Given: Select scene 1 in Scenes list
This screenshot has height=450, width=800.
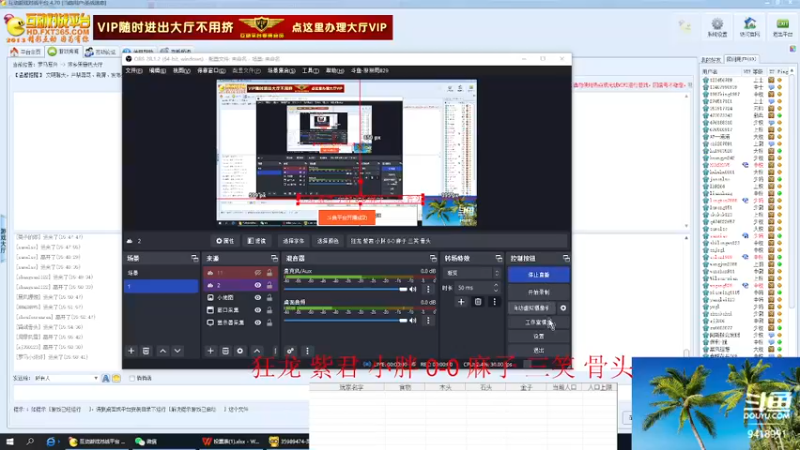Looking at the screenshot, I should click(161, 286).
